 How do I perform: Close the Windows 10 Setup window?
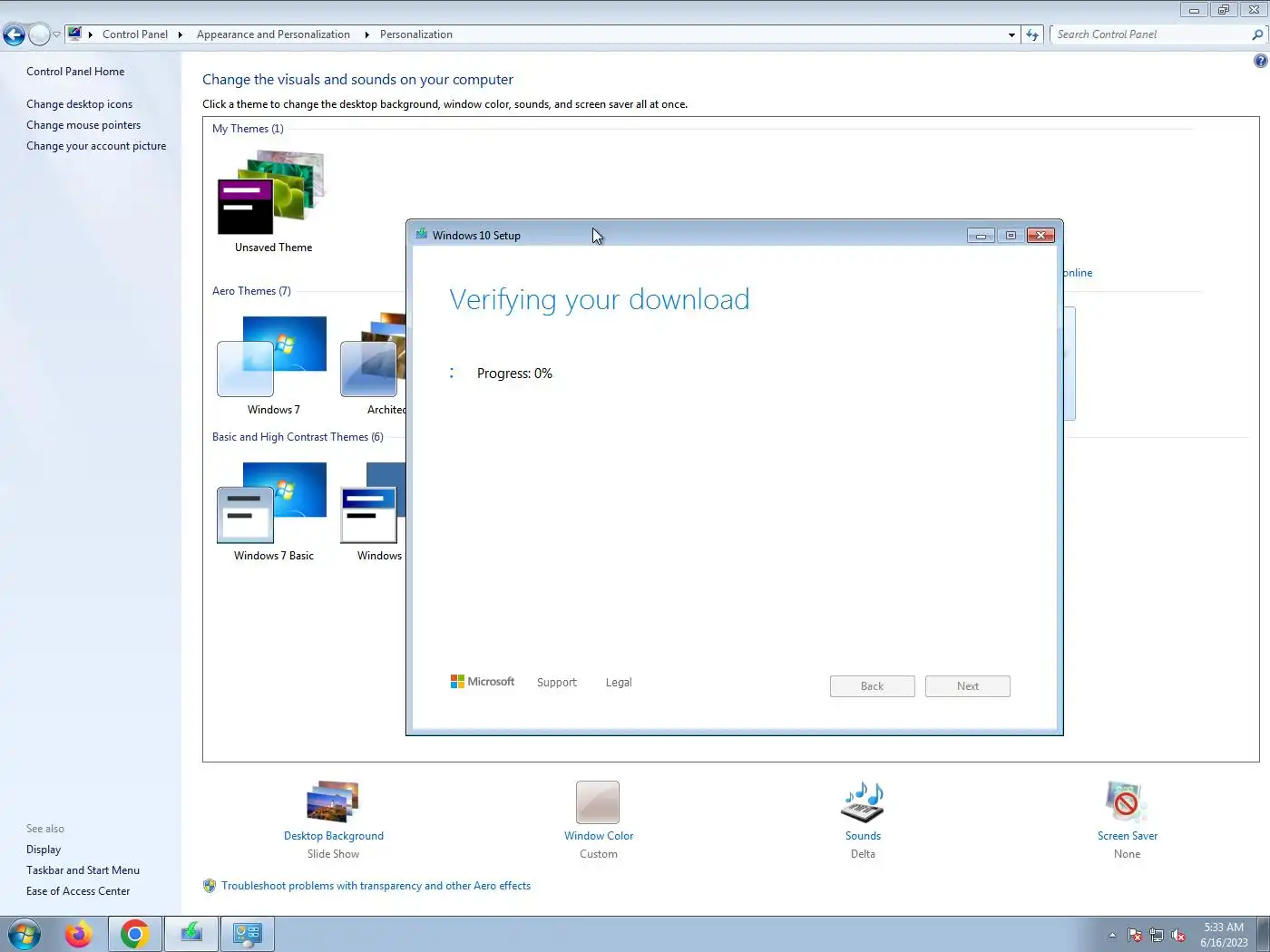pyautogui.click(x=1040, y=236)
